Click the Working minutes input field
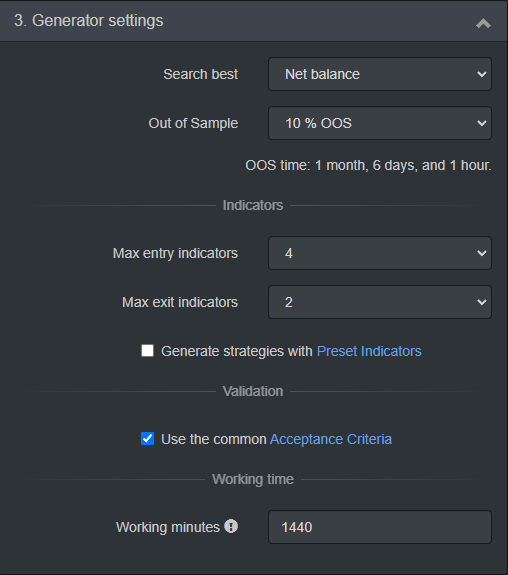Viewport: 508px width, 575px height. pyautogui.click(x=380, y=527)
